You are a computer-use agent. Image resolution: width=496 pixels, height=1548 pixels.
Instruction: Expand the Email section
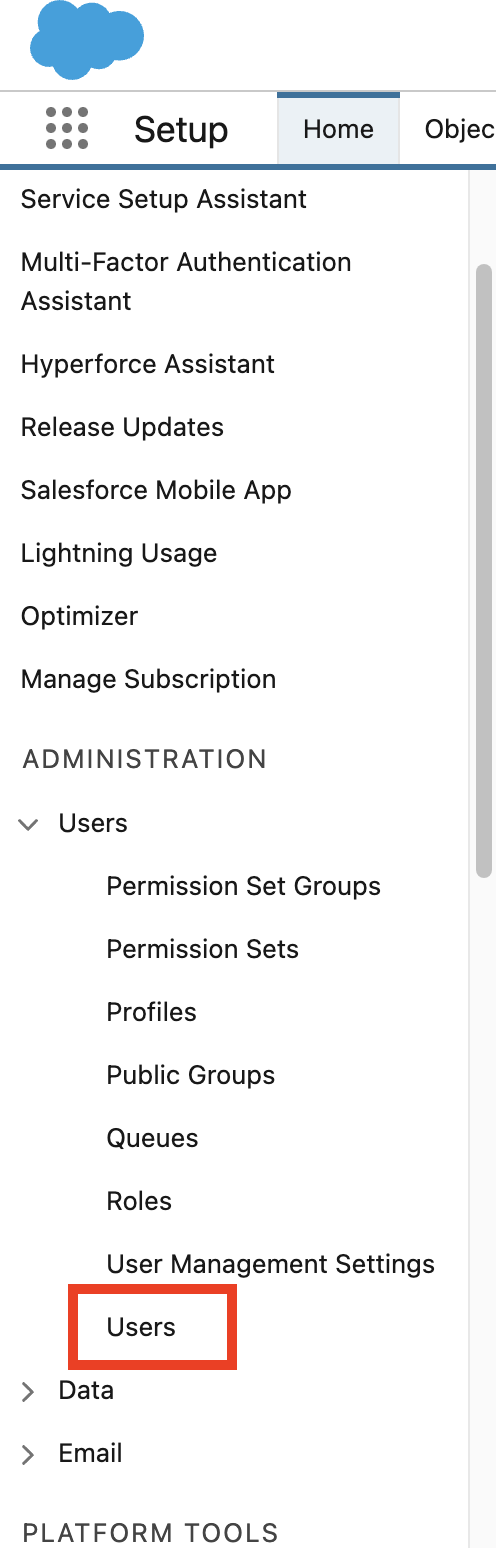point(28,1454)
